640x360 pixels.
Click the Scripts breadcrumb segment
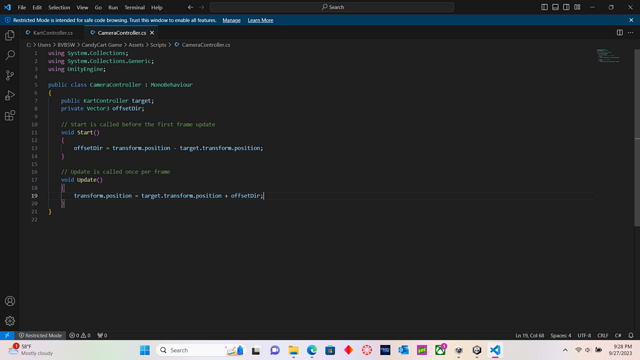pyautogui.click(x=158, y=45)
